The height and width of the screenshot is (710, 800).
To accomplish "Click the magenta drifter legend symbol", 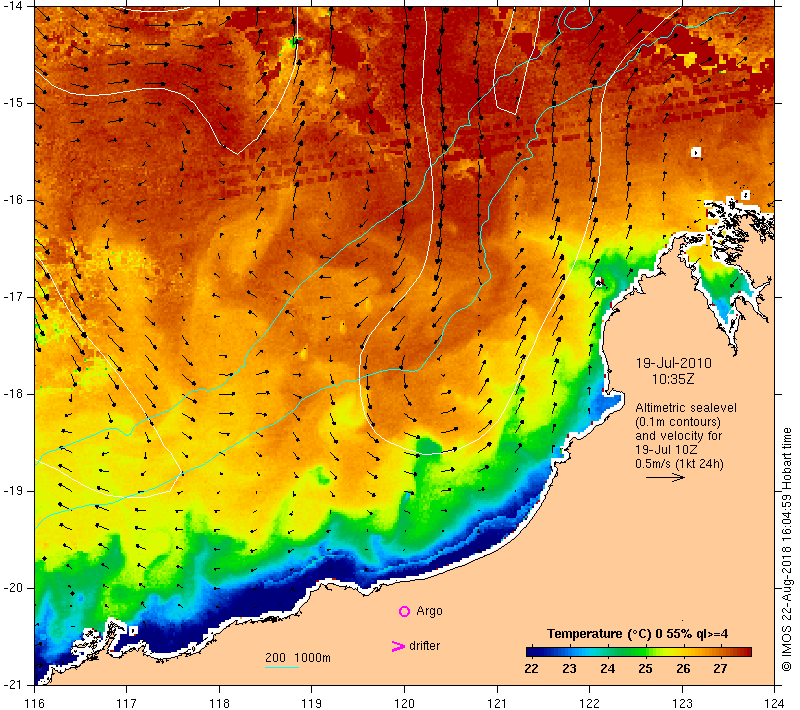I will coord(398,646).
